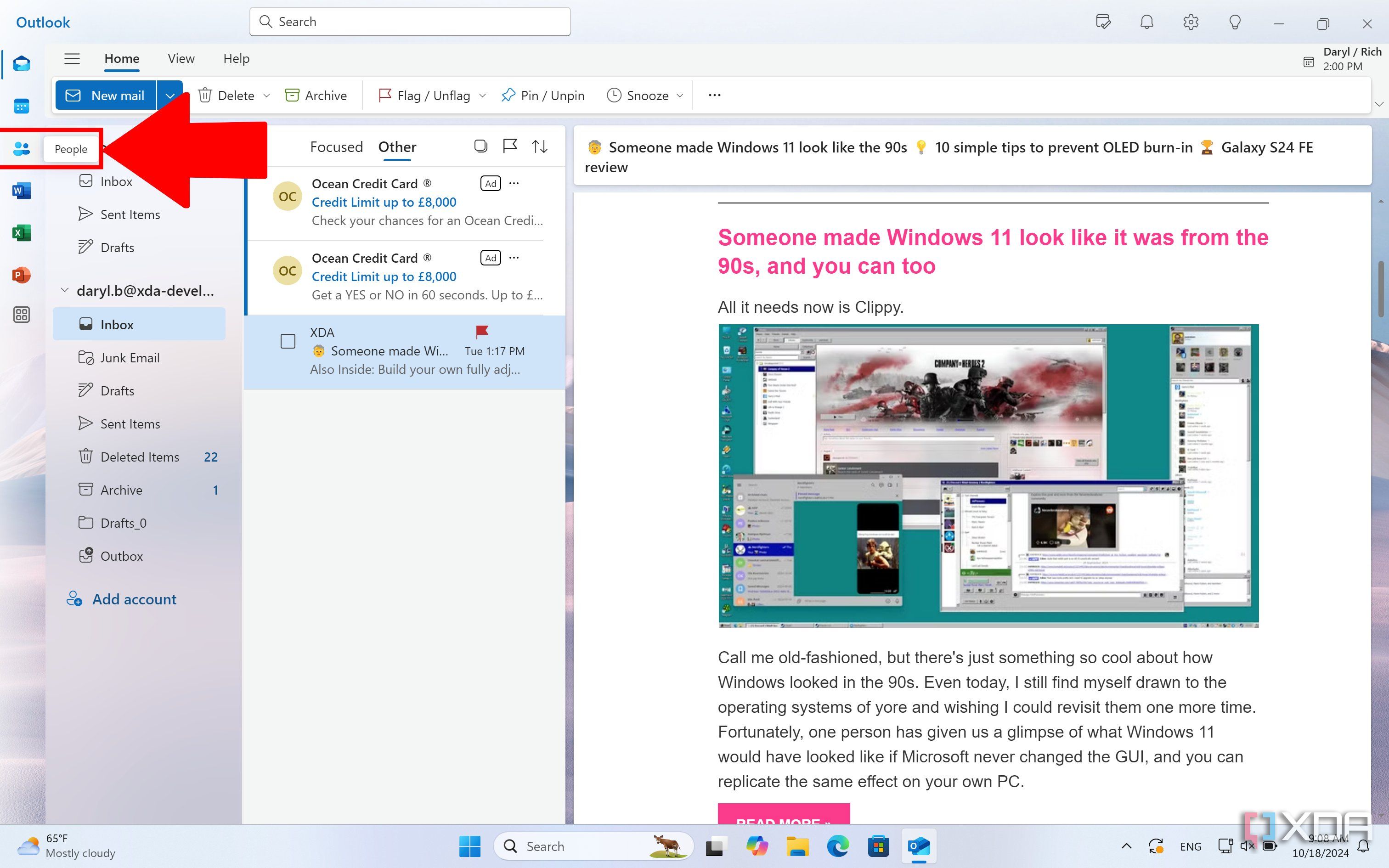The height and width of the screenshot is (868, 1389).
Task: Switch to the Focused inbox tab
Action: point(336,147)
